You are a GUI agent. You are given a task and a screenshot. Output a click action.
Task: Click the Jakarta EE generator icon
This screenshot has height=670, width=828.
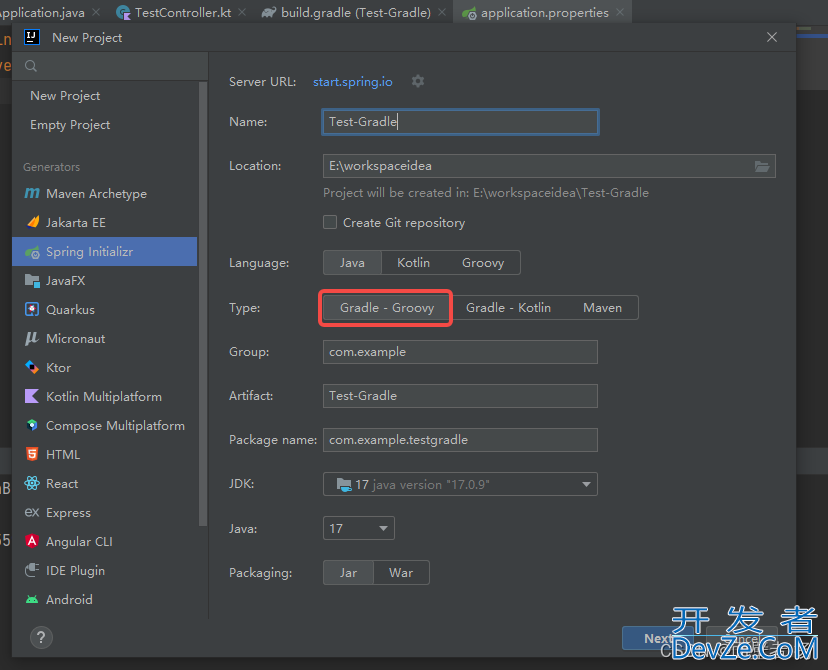tap(33, 222)
